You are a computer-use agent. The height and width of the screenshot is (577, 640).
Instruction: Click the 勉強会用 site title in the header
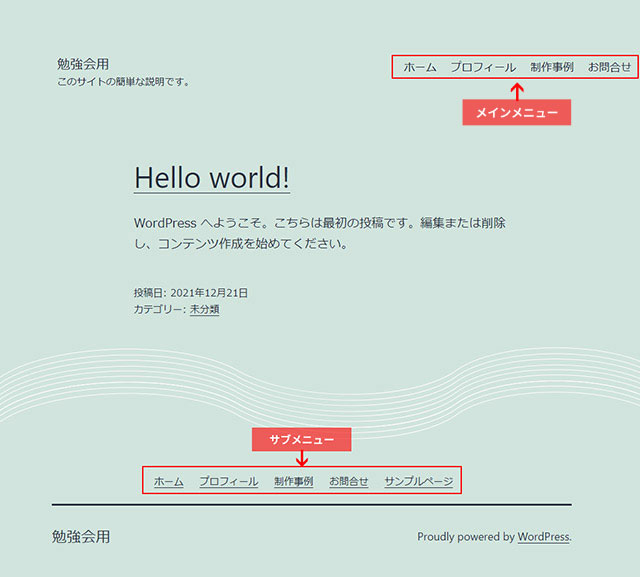point(83,64)
